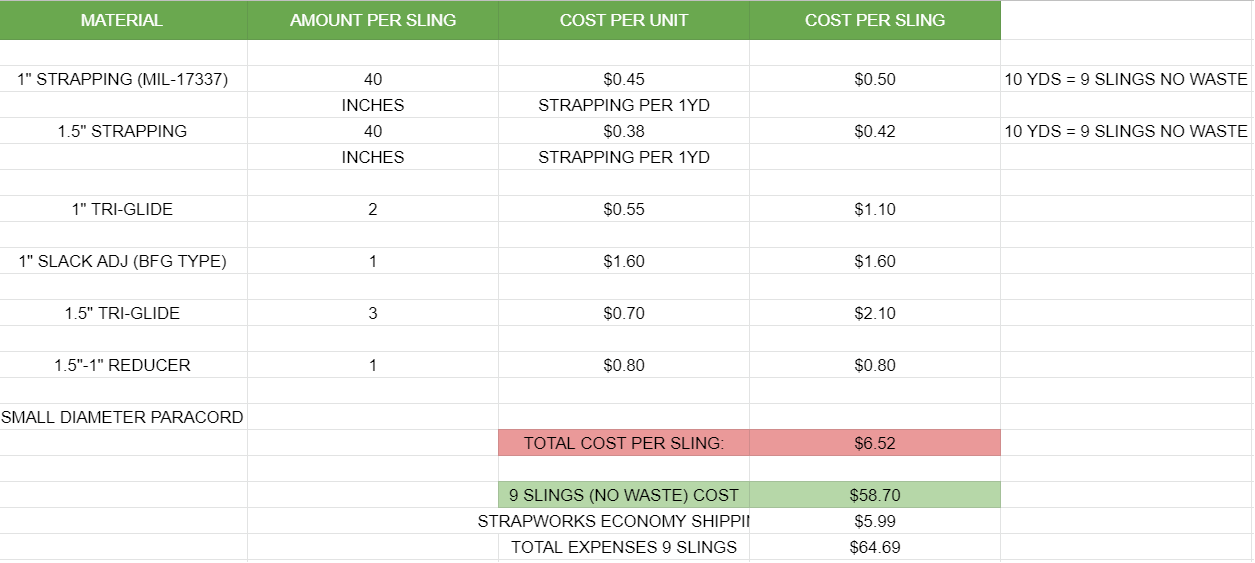
Task: Click the 1.5" STRAPPING material cell
Action: [122, 131]
